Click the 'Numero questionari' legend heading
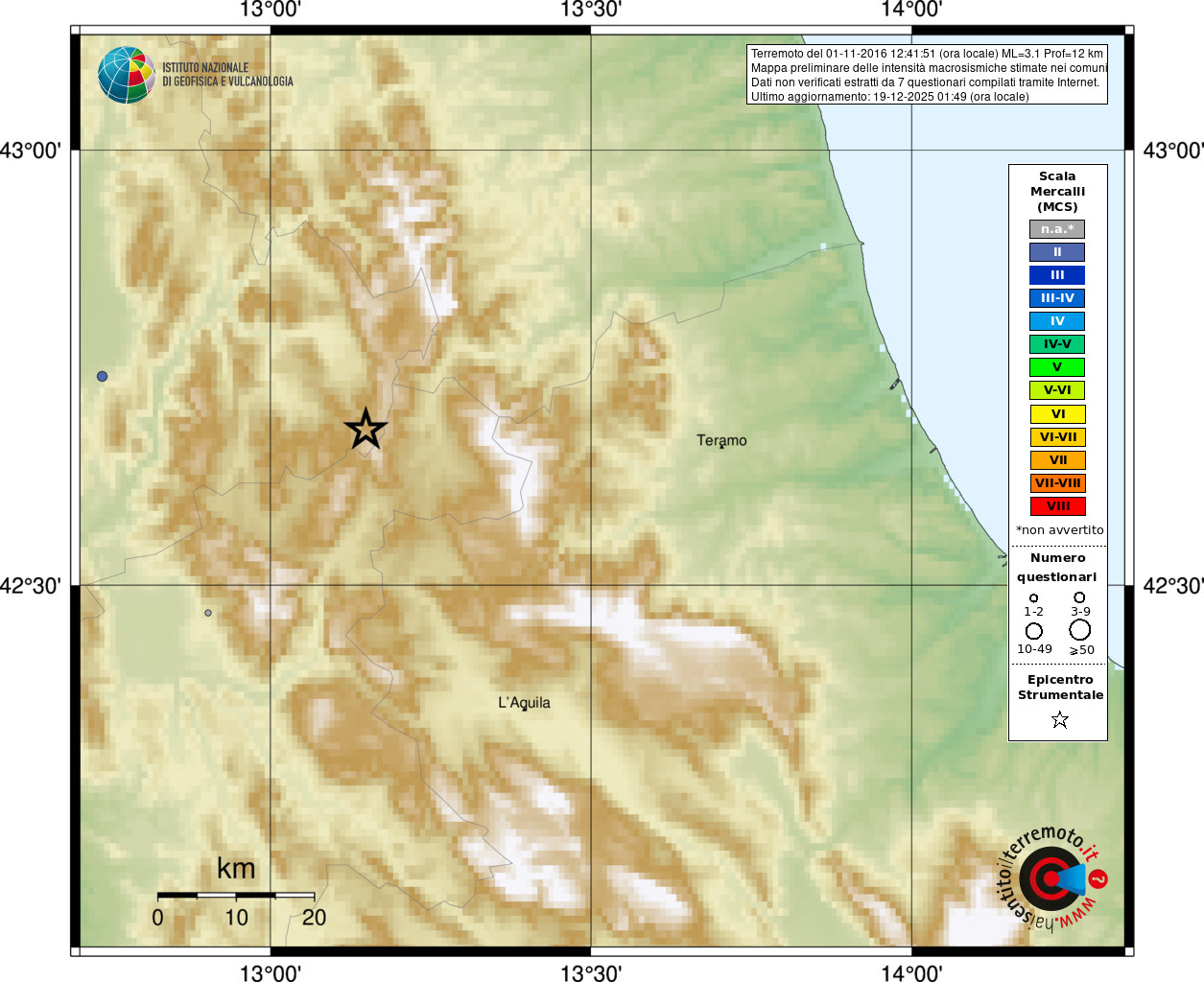 point(1057,567)
